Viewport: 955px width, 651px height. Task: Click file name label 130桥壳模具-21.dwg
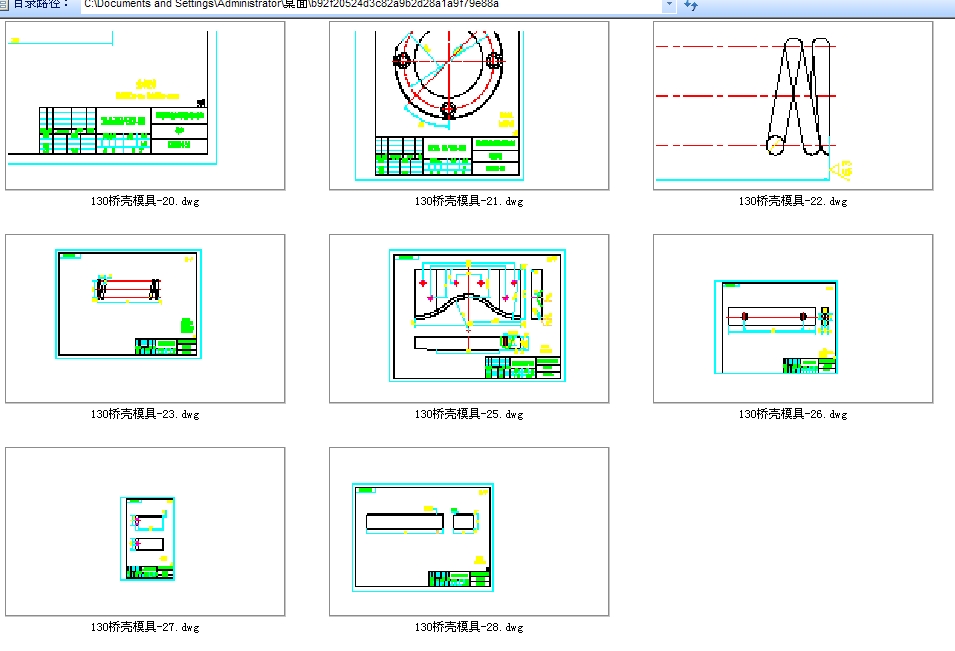click(x=469, y=201)
